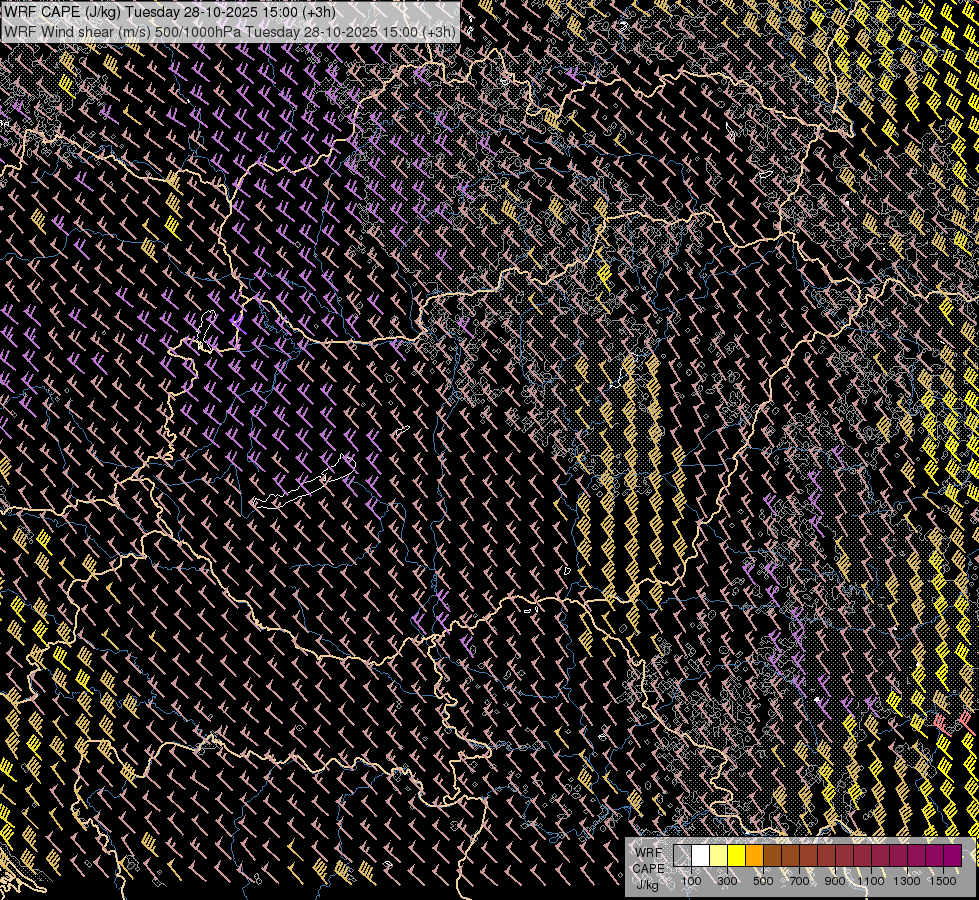Click the orange CAPE legend swatch

(x=754, y=855)
